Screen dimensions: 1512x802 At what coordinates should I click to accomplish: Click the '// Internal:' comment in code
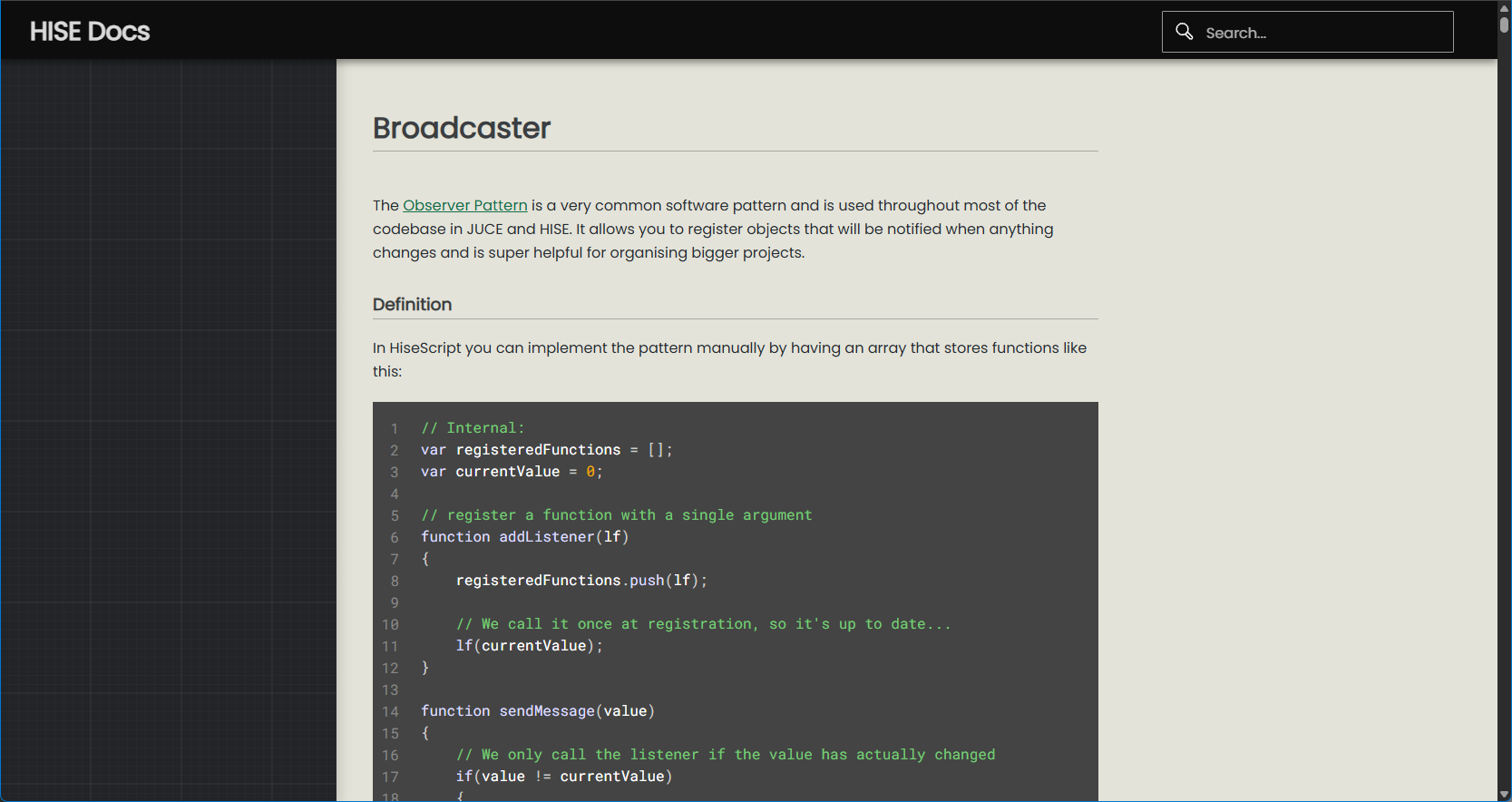[473, 428]
